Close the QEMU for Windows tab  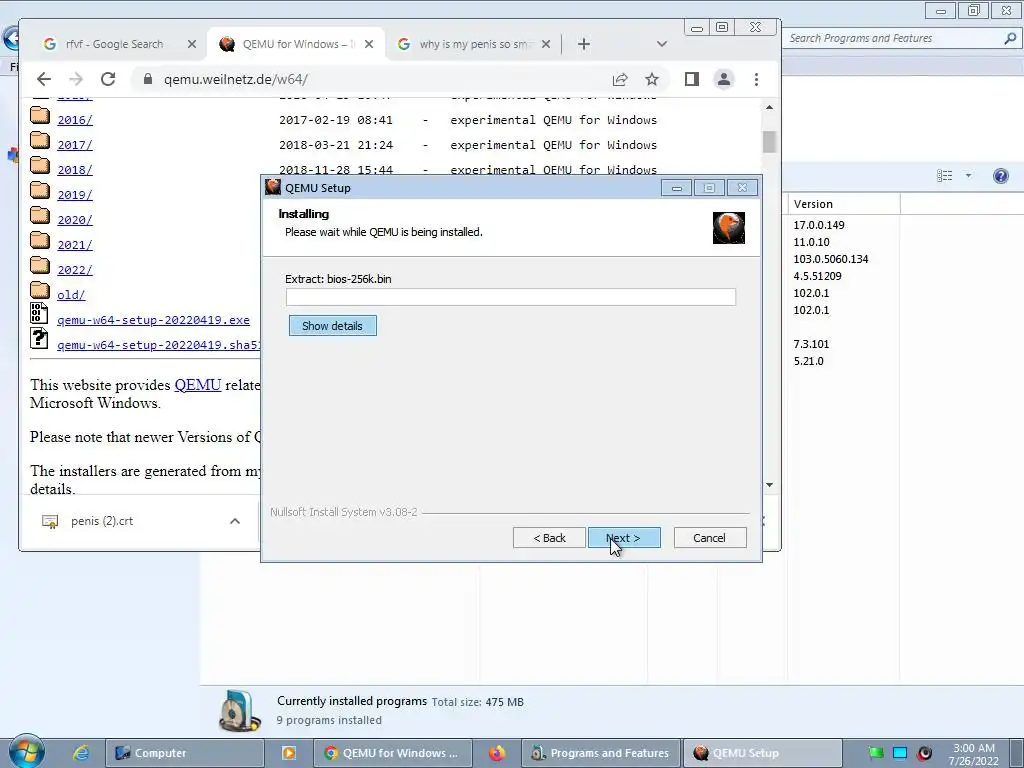(x=369, y=44)
